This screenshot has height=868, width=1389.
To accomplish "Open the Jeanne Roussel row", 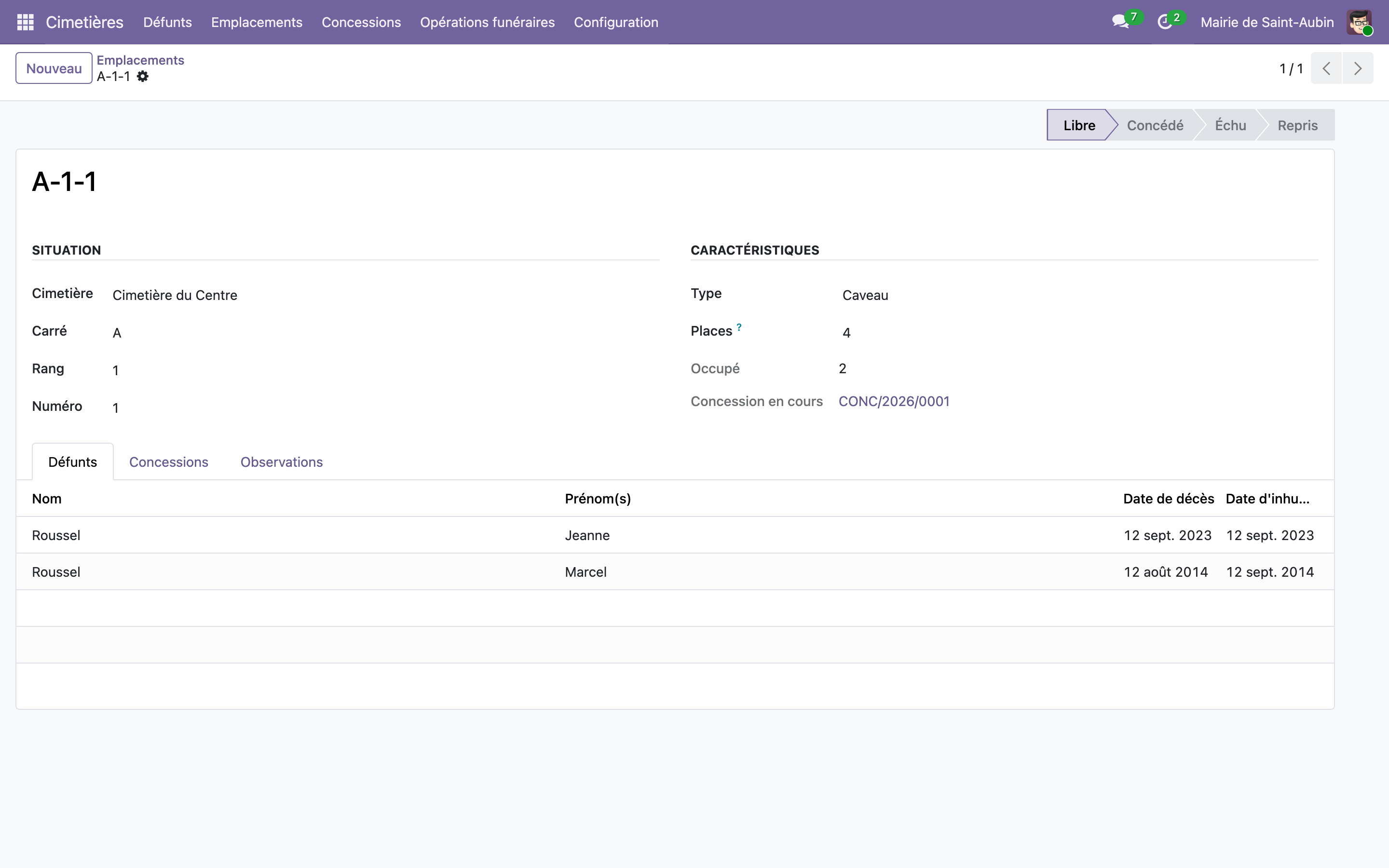I will [675, 535].
